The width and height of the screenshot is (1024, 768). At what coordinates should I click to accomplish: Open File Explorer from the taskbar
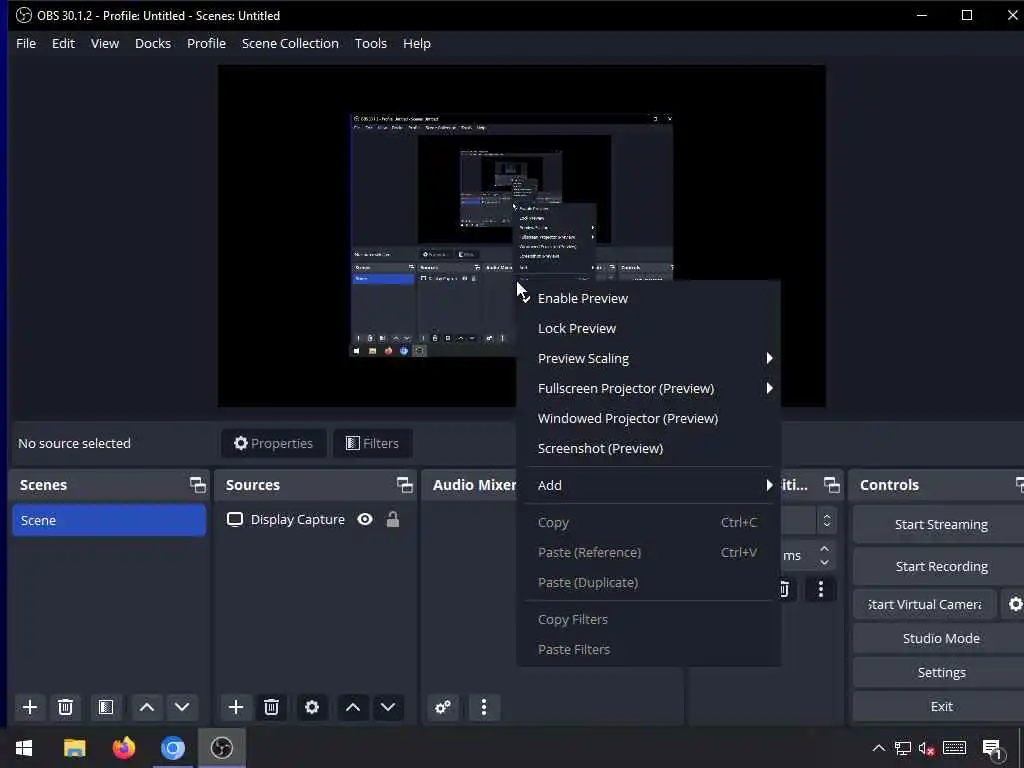(x=74, y=748)
